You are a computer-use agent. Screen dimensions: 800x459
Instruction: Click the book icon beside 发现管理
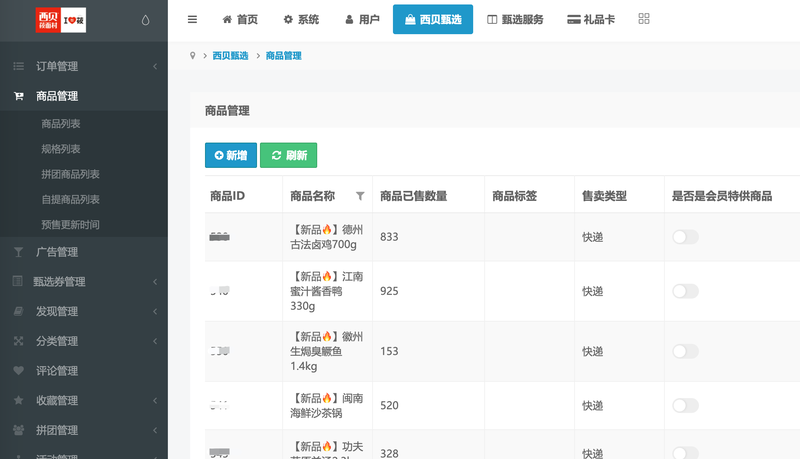tap(18, 311)
